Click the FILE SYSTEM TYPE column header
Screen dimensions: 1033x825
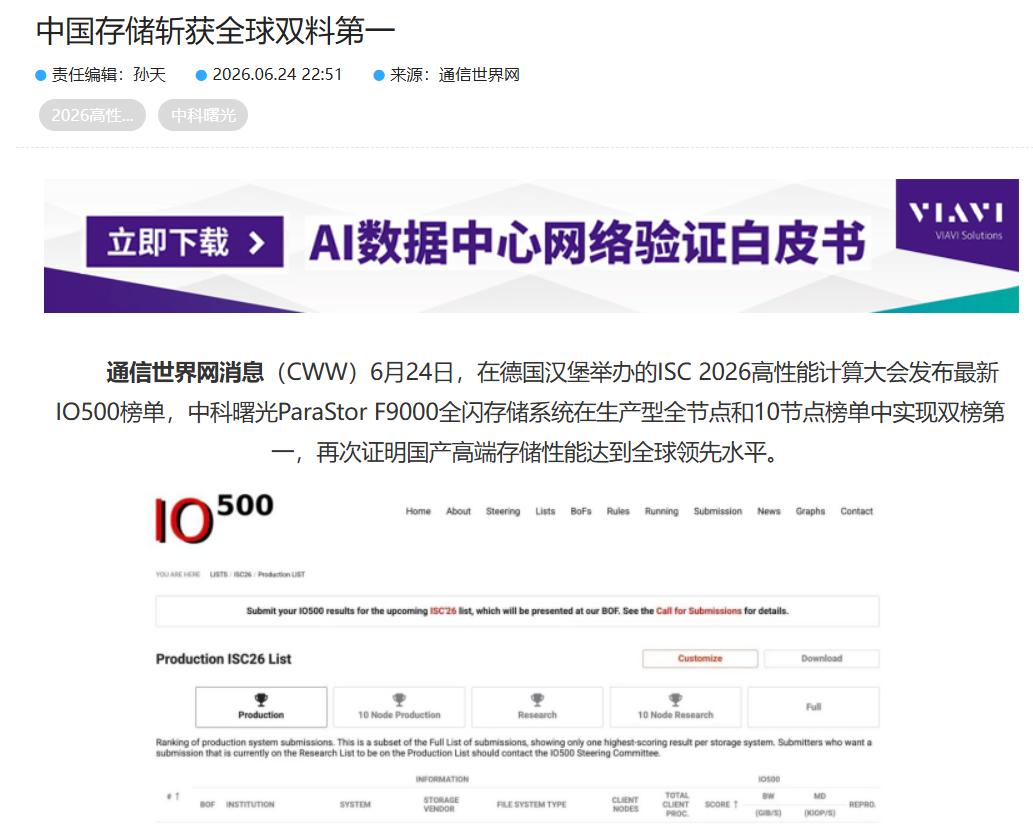click(532, 805)
